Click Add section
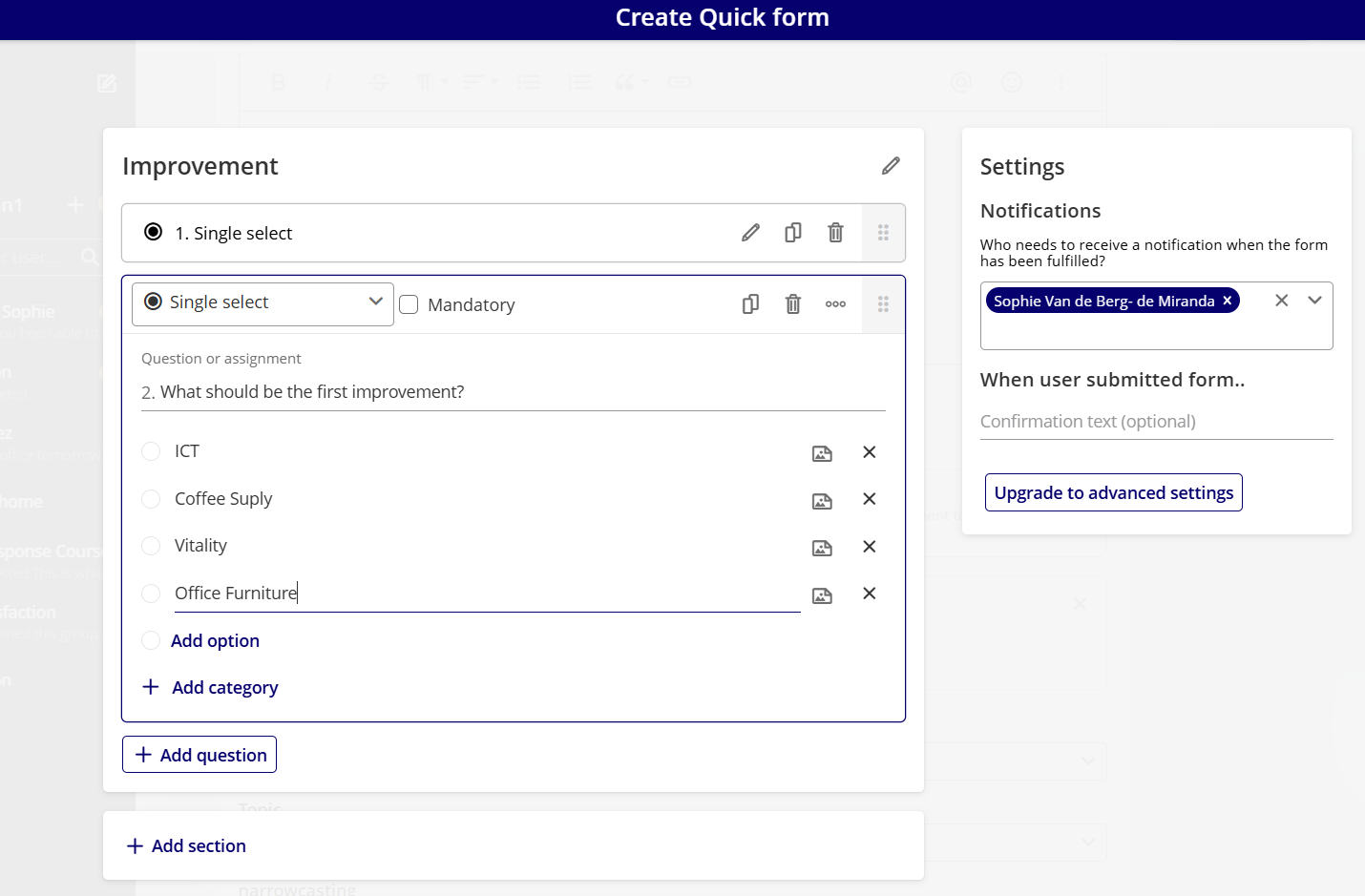The width and height of the screenshot is (1365, 896). [x=186, y=846]
